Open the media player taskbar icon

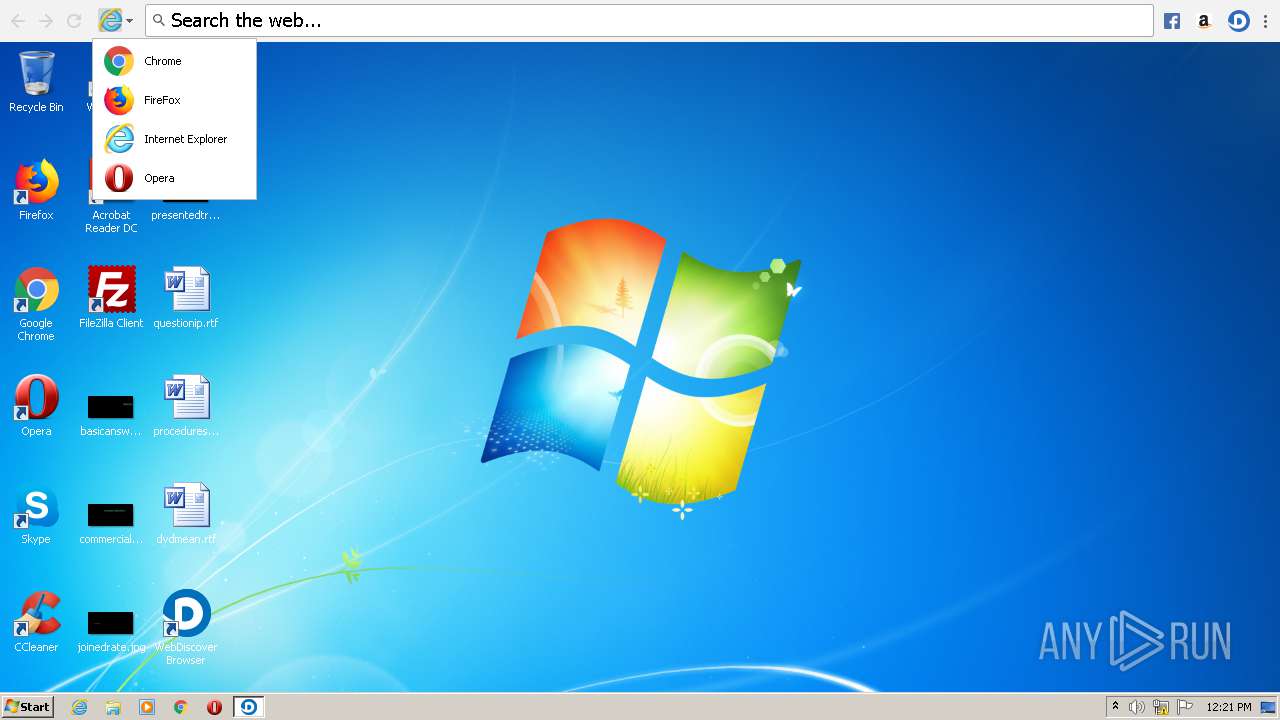(x=147, y=707)
